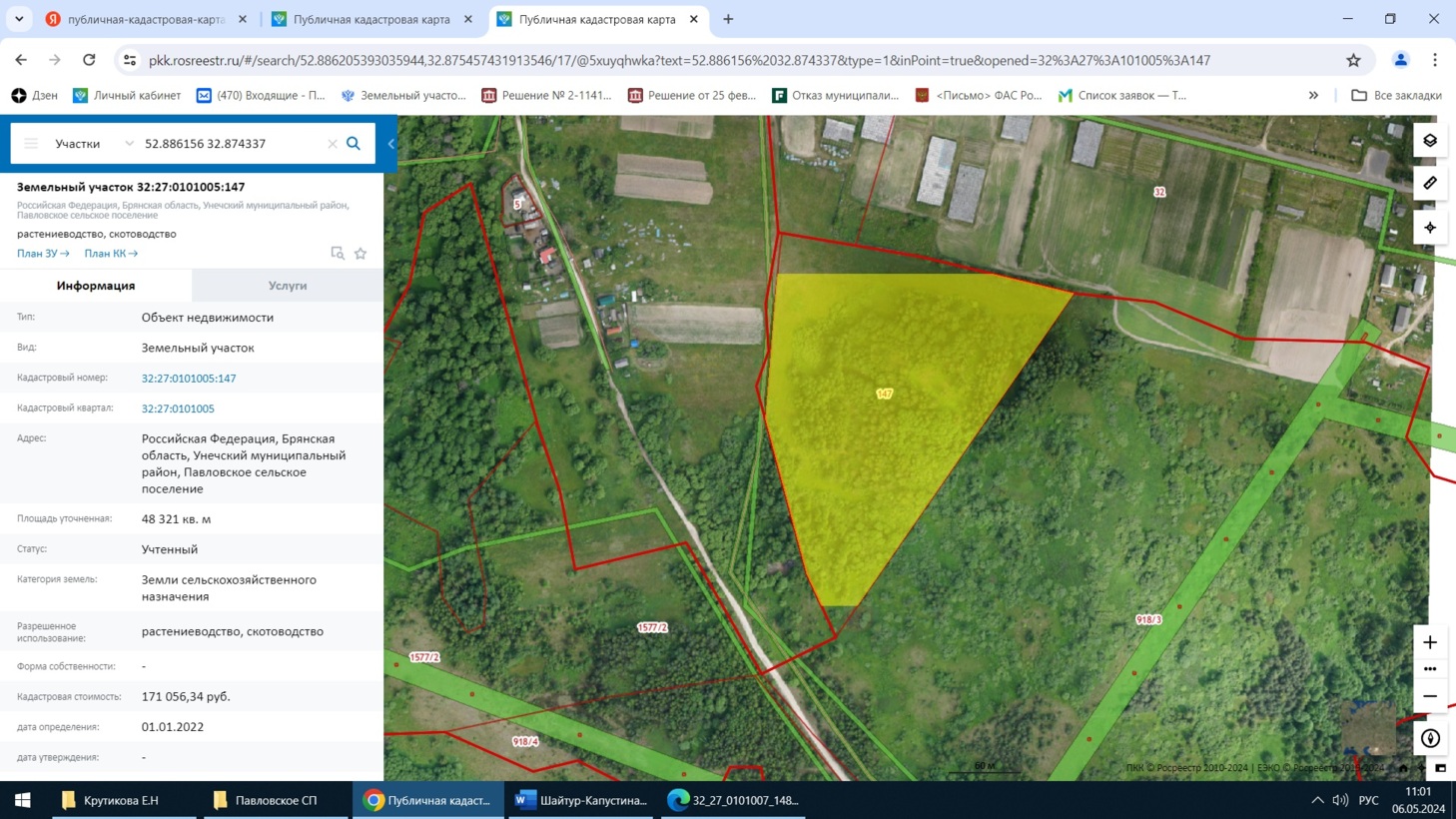Screen dimensions: 1456x819
Task: Click the search input with coordinates
Action: pos(230,144)
